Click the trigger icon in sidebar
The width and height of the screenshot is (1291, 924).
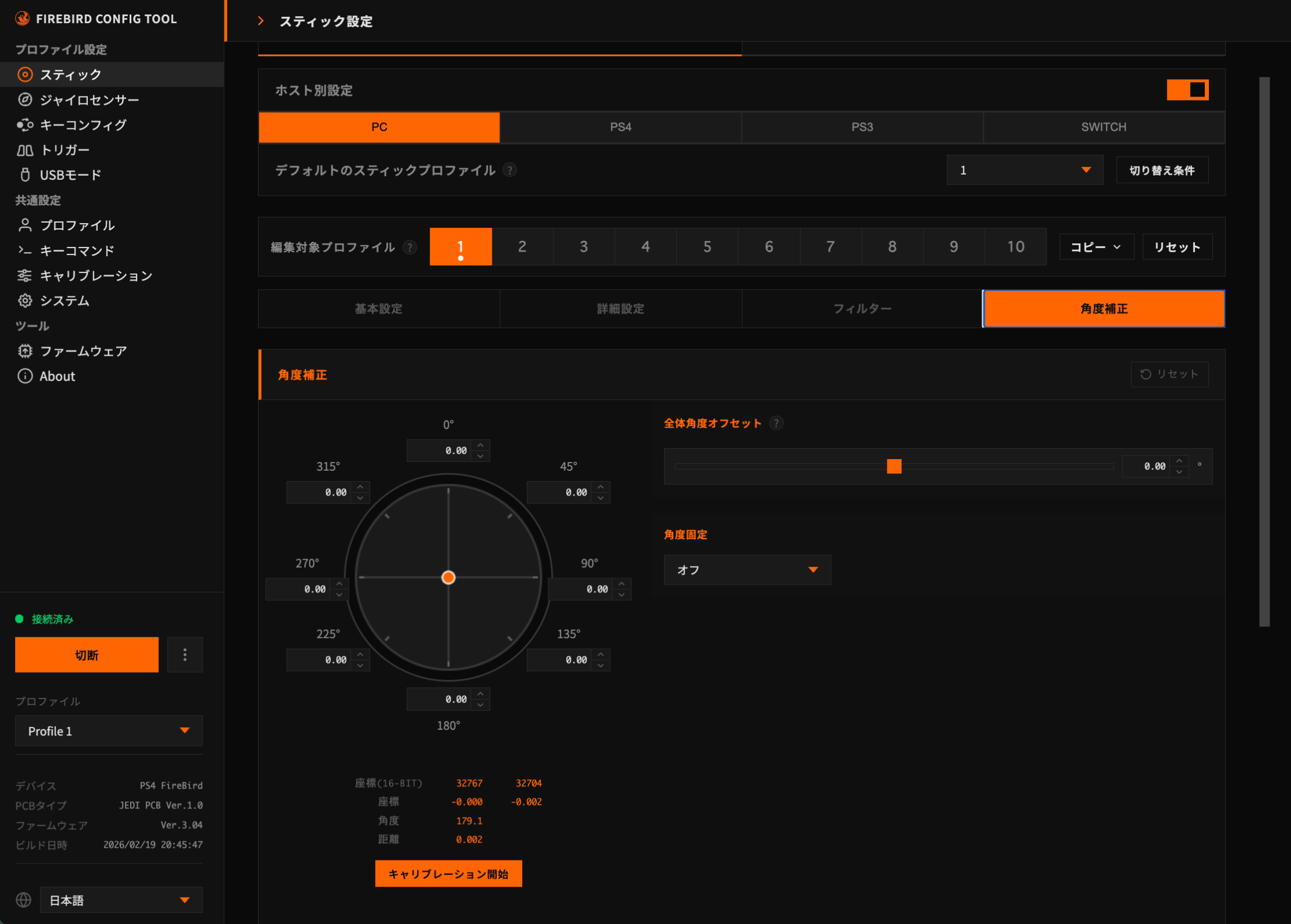point(24,150)
